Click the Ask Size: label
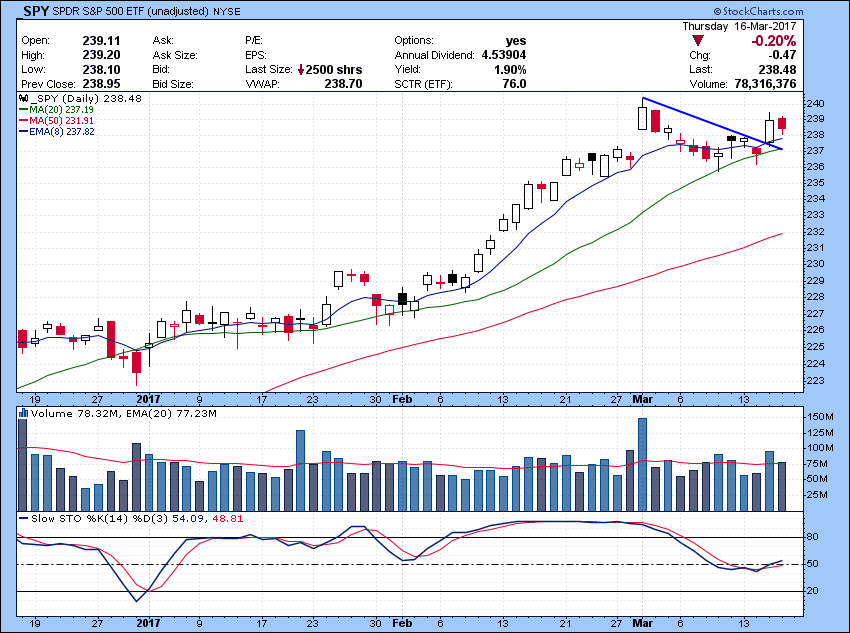The image size is (850, 633). [x=175, y=55]
